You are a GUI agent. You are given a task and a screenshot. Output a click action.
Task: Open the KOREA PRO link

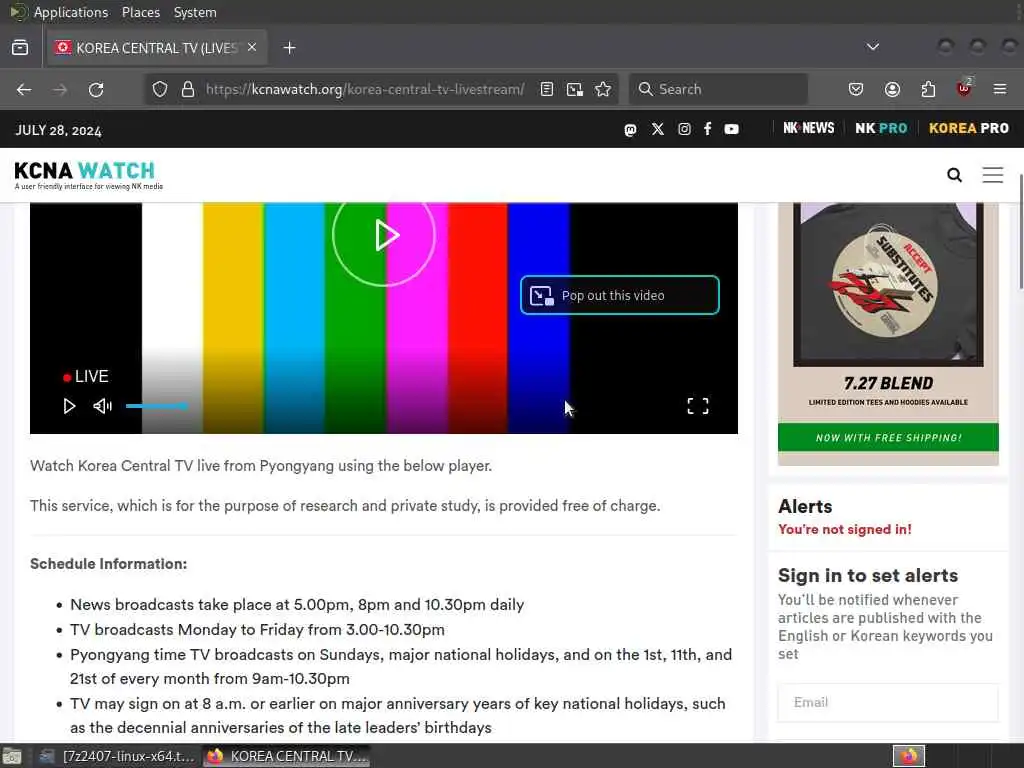click(968, 128)
